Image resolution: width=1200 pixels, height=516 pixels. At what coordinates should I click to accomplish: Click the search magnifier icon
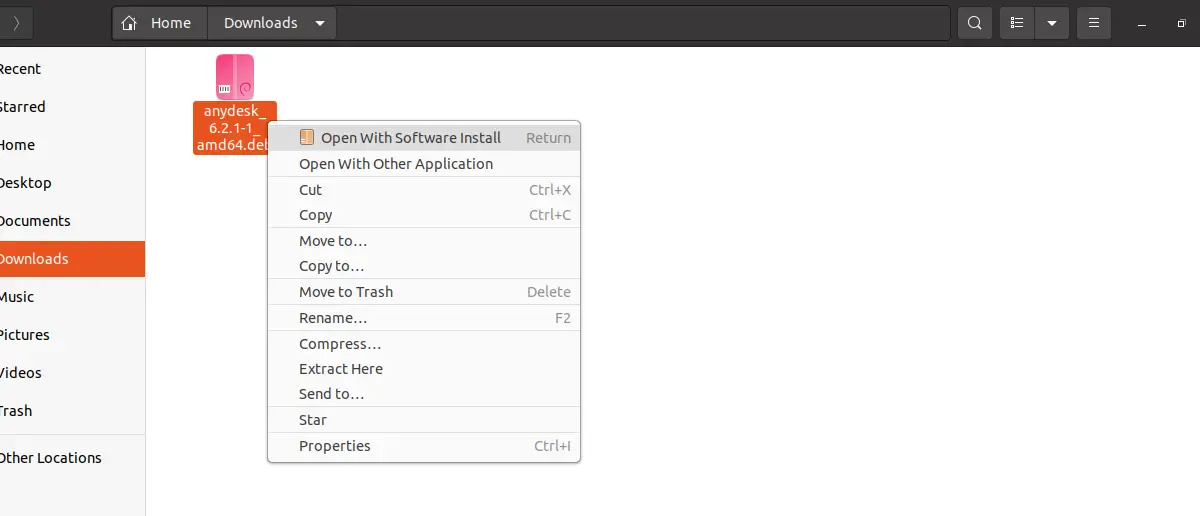[975, 22]
